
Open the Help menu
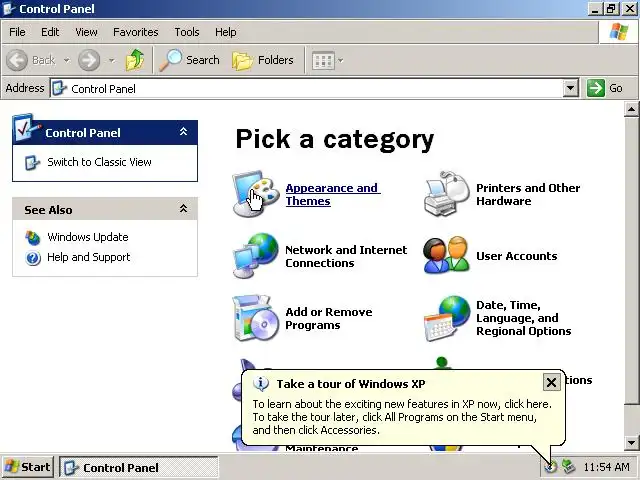click(225, 32)
